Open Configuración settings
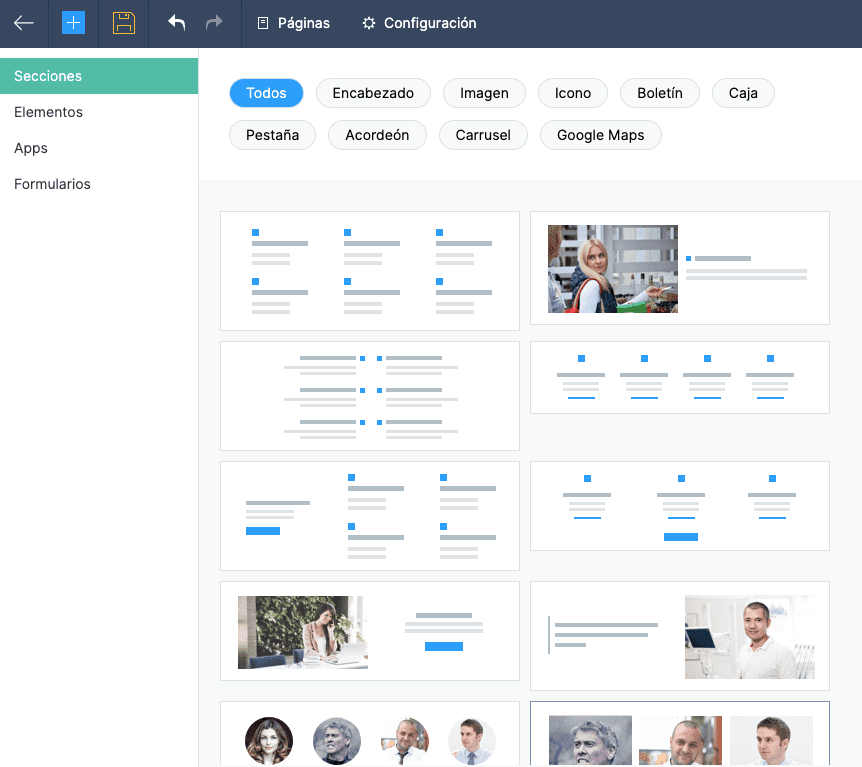862x767 pixels. click(x=419, y=23)
